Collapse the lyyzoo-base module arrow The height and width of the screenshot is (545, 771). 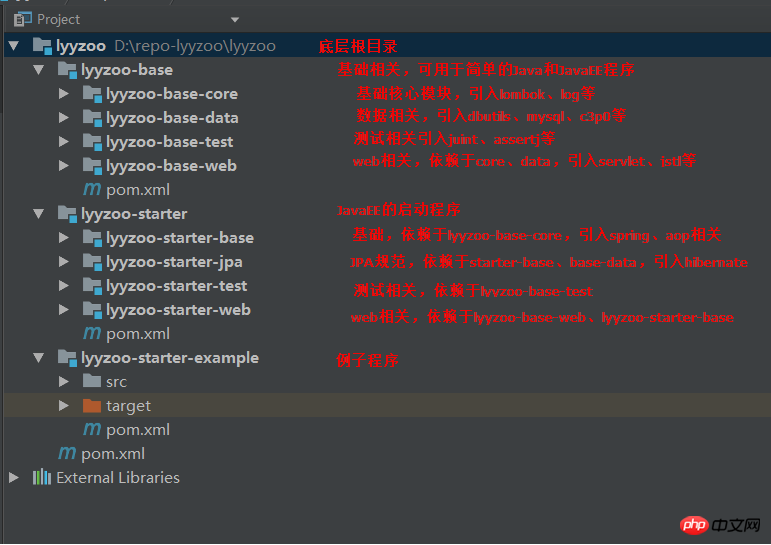(39, 70)
